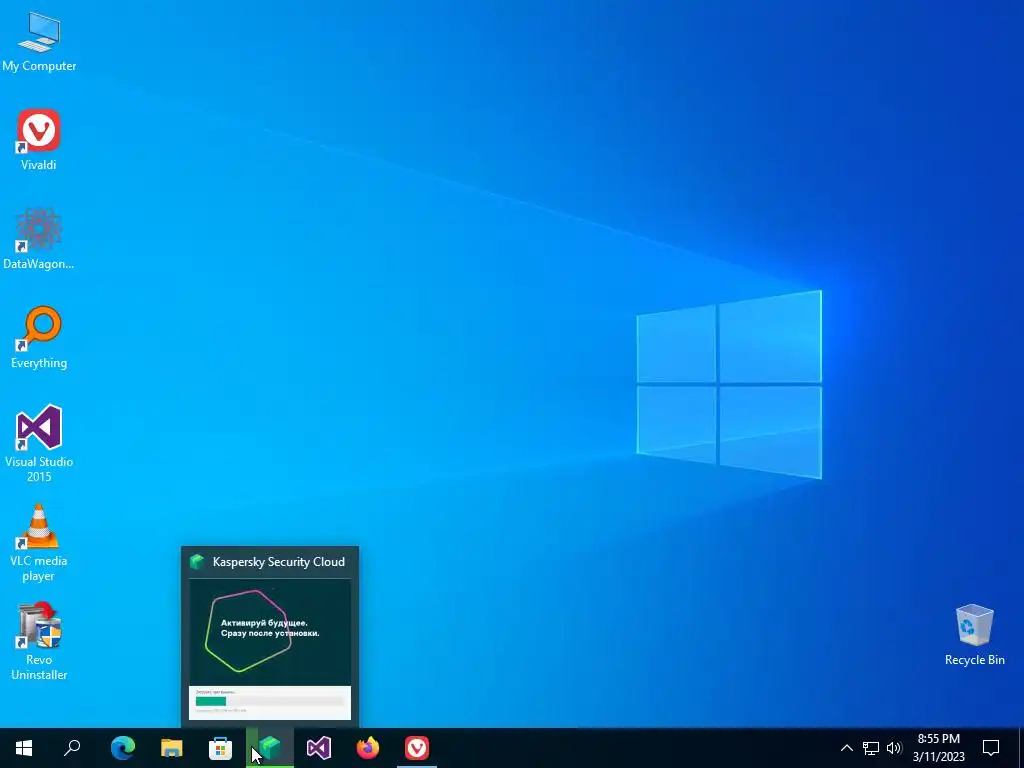
Task: Open Visual Studio from the taskbar
Action: pyautogui.click(x=319, y=748)
